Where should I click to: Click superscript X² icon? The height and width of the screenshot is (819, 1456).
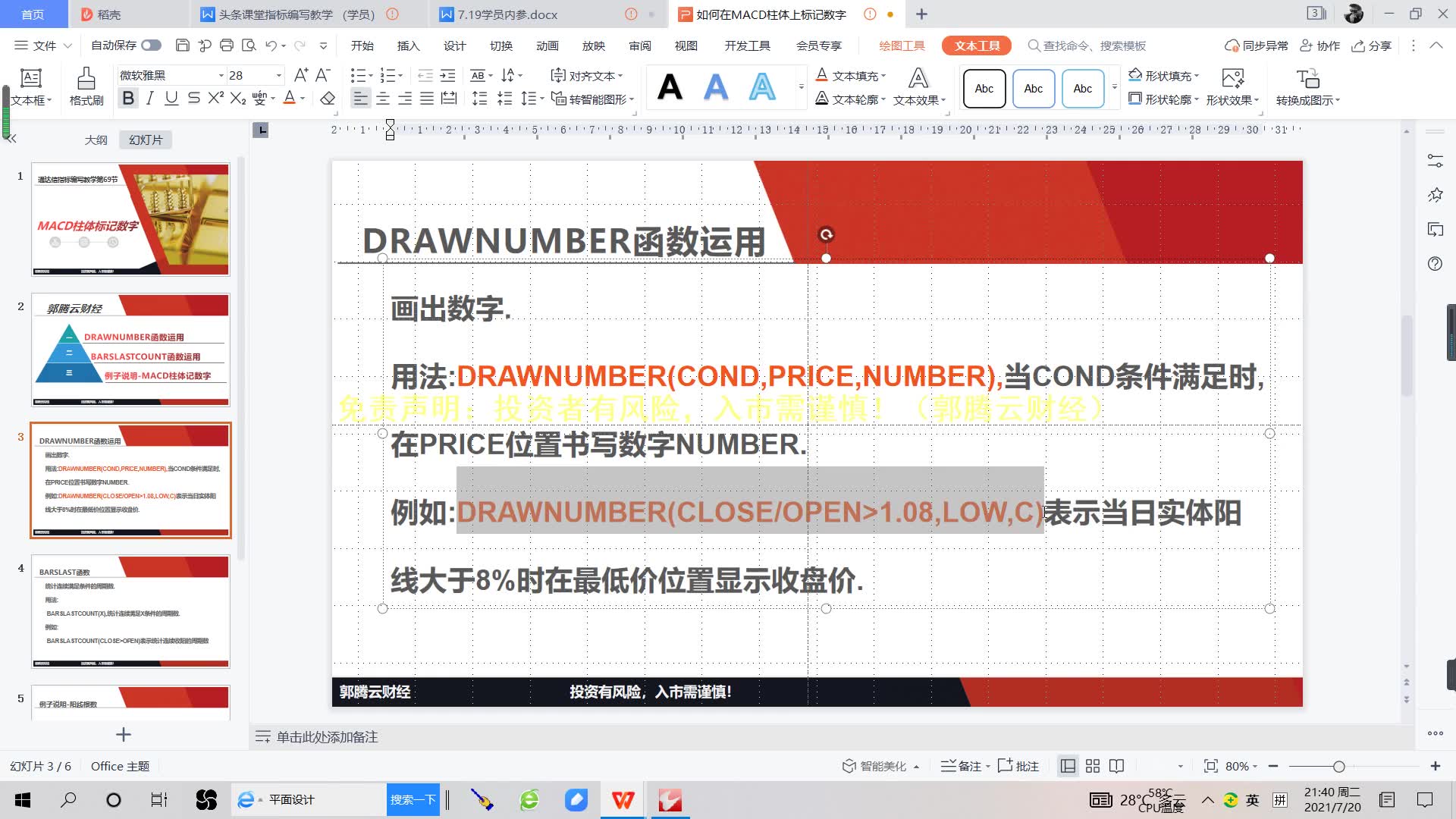click(215, 99)
